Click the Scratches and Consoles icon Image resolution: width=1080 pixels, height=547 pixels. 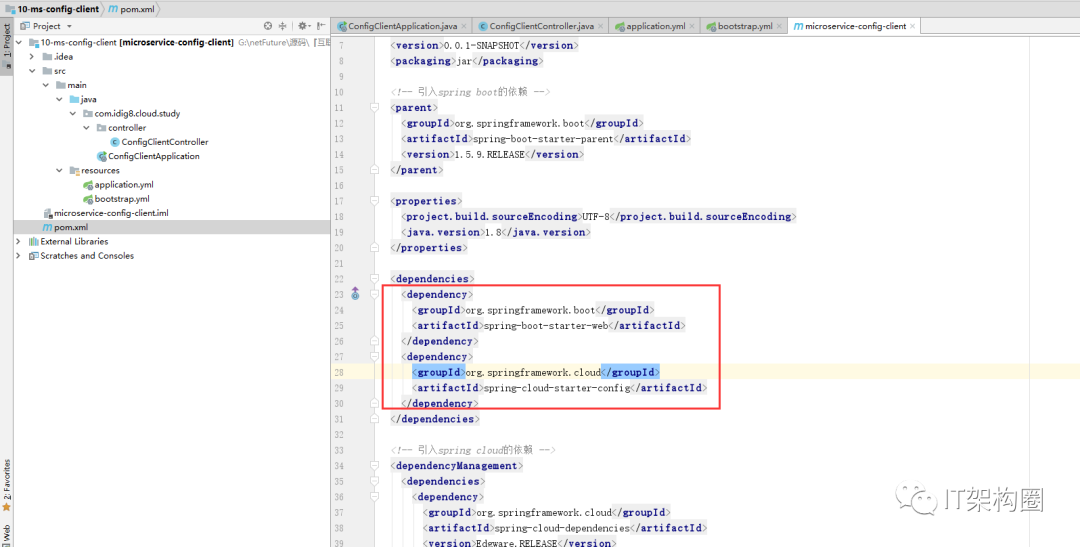pyautogui.click(x=33, y=256)
